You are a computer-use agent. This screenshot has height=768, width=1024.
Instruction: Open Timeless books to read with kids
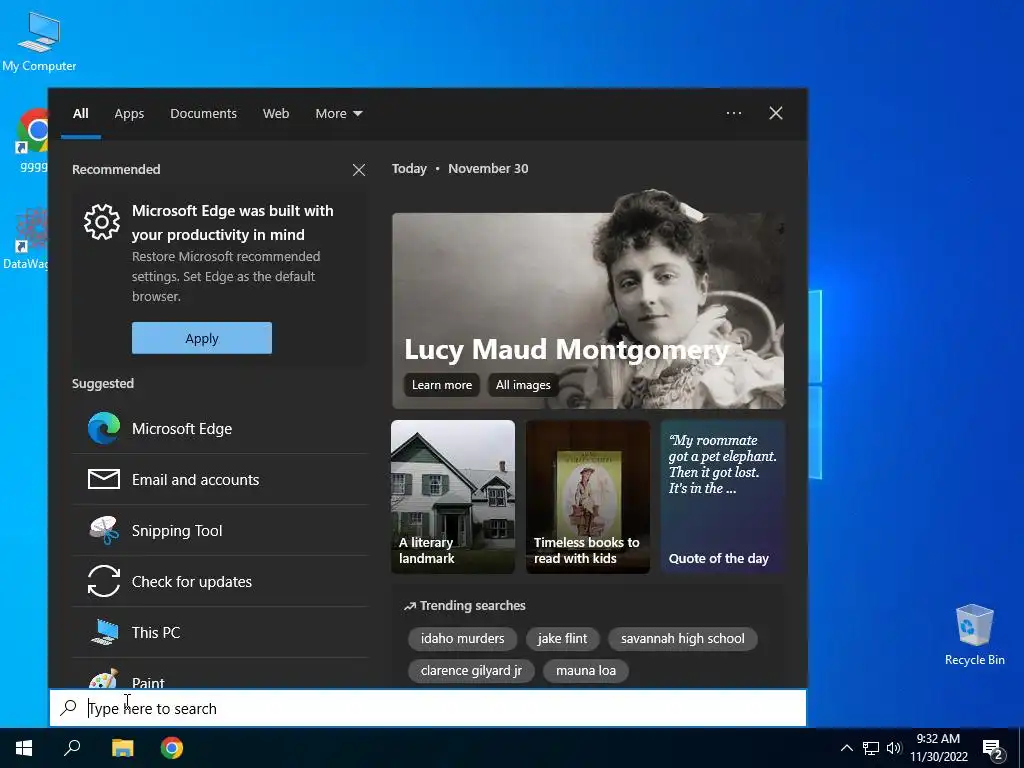point(588,496)
